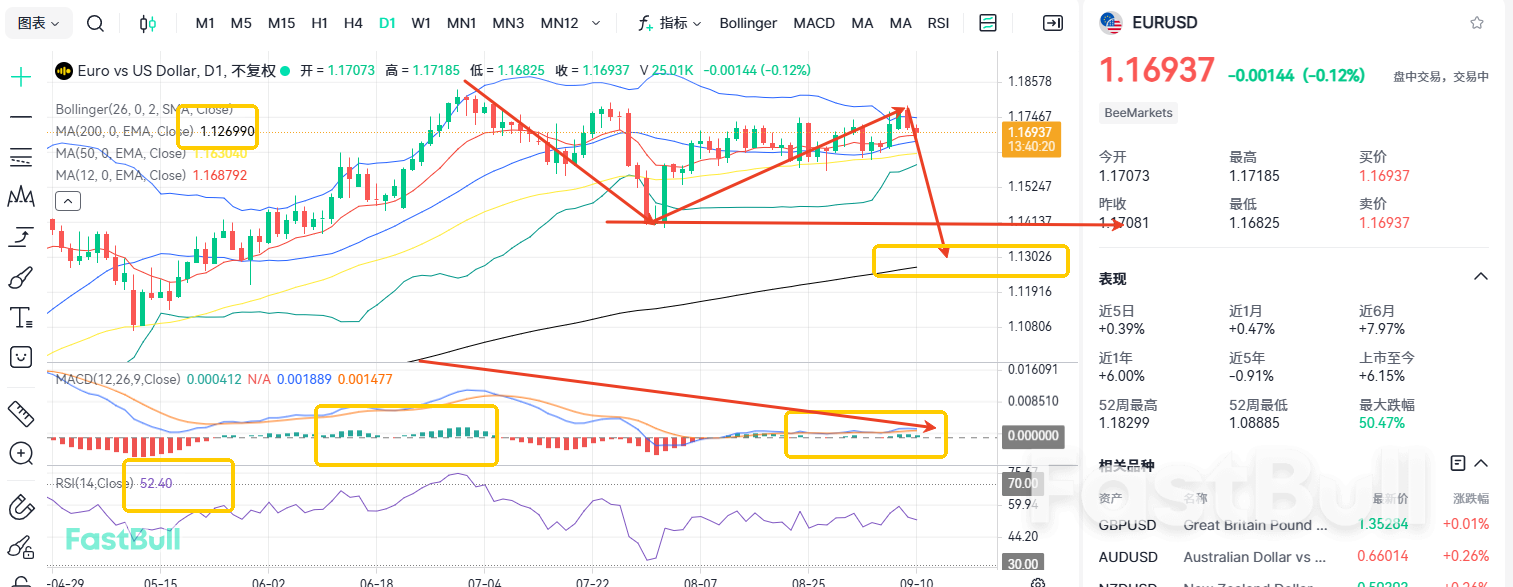
Task: Pick the ruler measurement tool
Action: click(21, 412)
